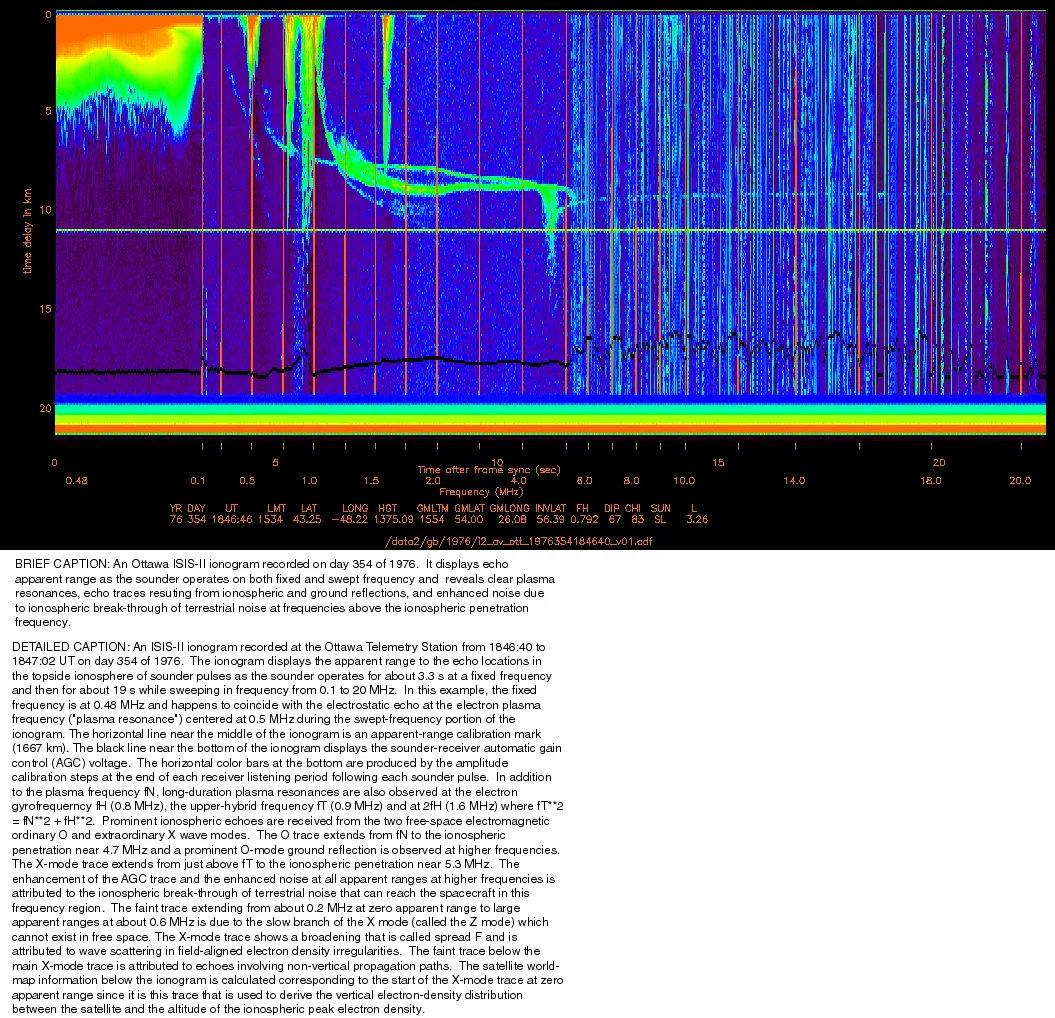1055x1018 pixels.
Task: Click the GMLONG column header
Action: tap(509, 508)
